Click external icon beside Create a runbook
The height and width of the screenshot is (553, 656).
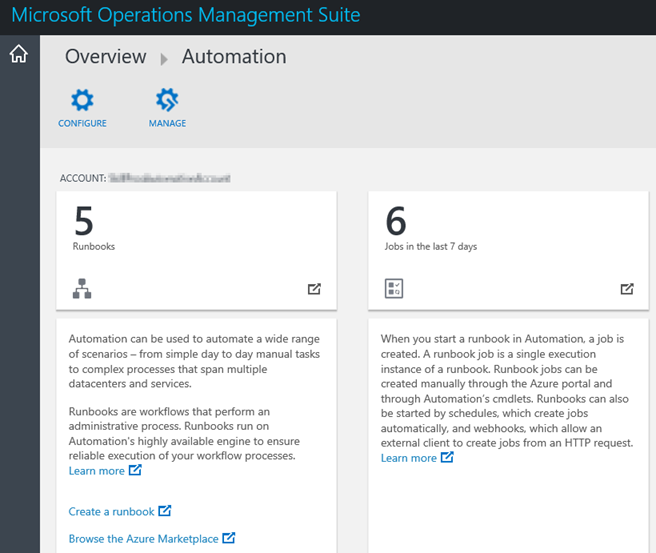tap(165, 511)
